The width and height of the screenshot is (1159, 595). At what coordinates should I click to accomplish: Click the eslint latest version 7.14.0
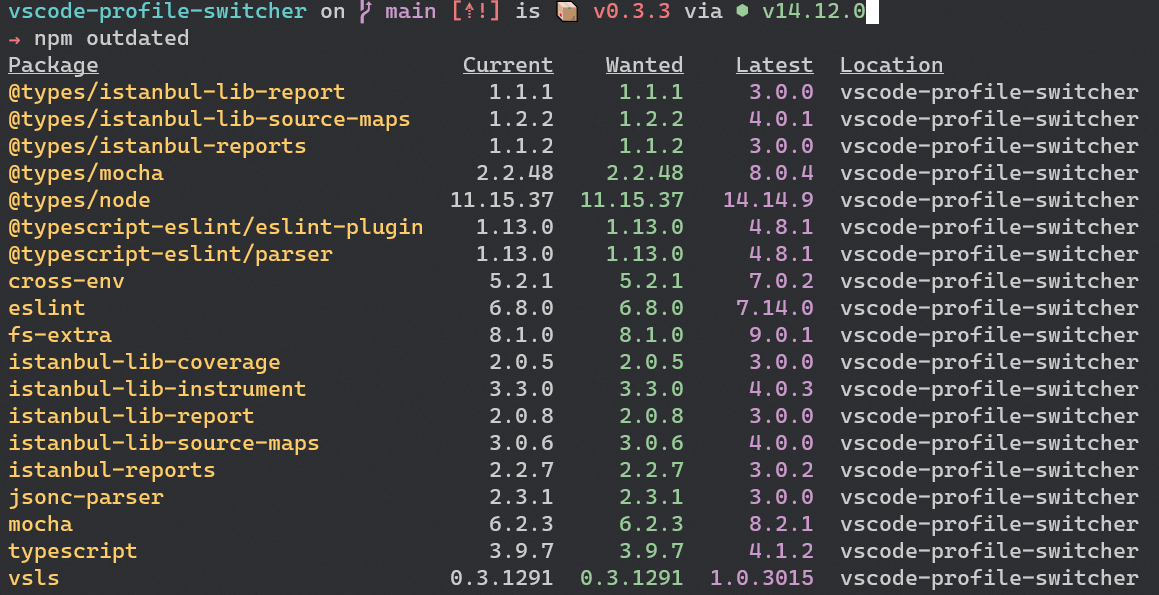775,308
